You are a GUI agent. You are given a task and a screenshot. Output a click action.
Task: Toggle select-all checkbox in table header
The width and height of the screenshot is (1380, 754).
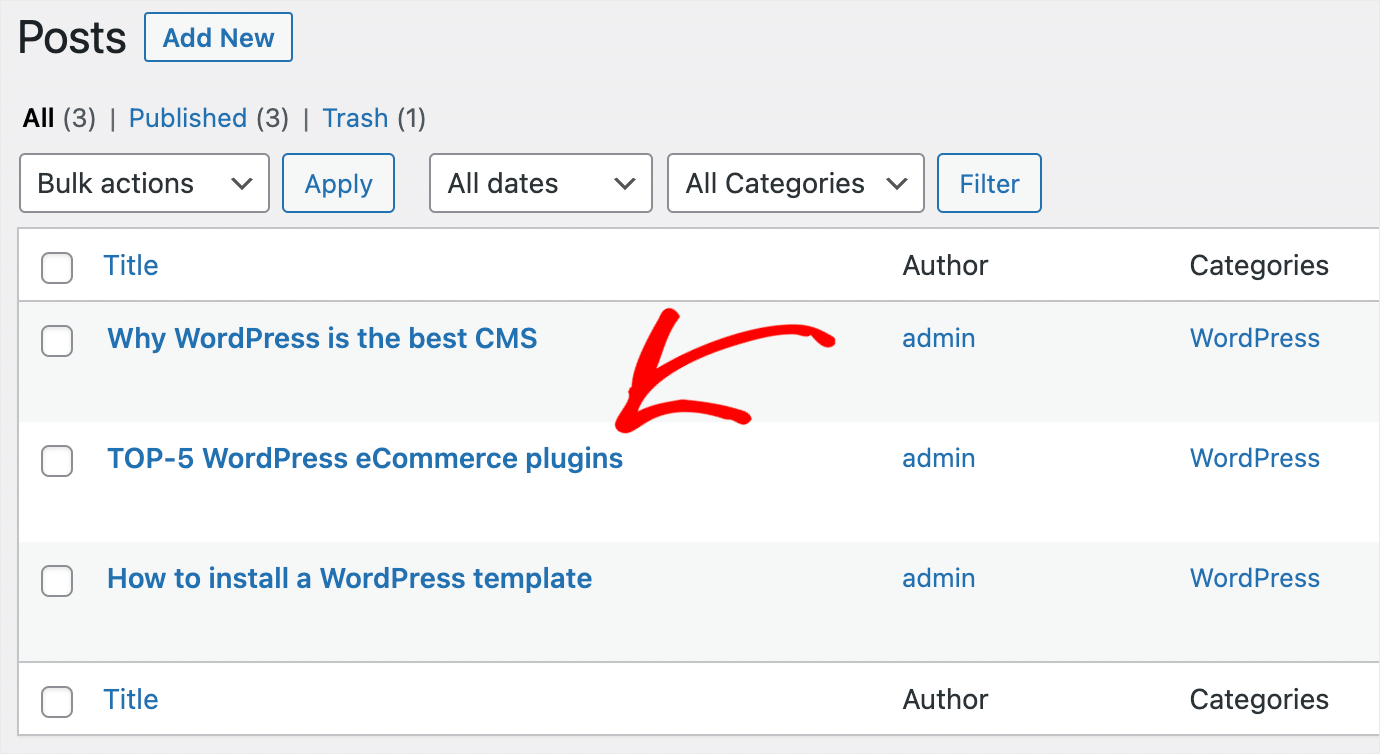click(x=57, y=267)
